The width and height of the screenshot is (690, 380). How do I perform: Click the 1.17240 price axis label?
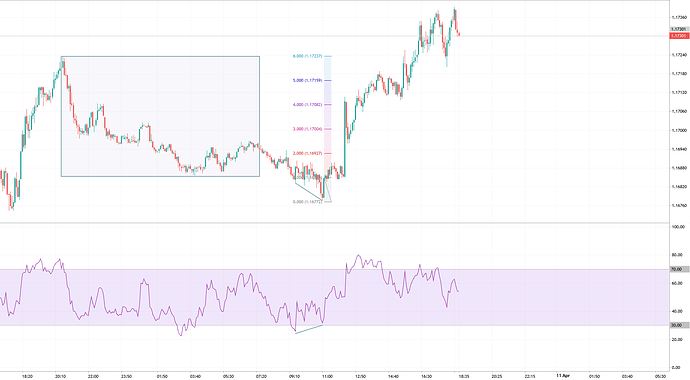pyautogui.click(x=679, y=55)
